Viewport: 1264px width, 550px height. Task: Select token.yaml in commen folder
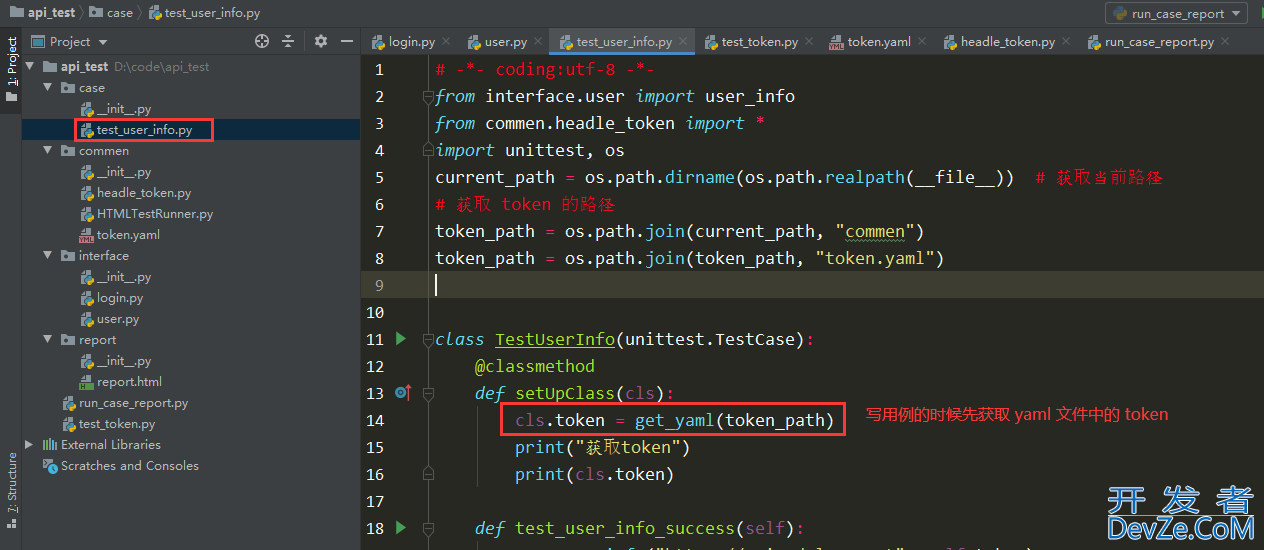[x=127, y=235]
